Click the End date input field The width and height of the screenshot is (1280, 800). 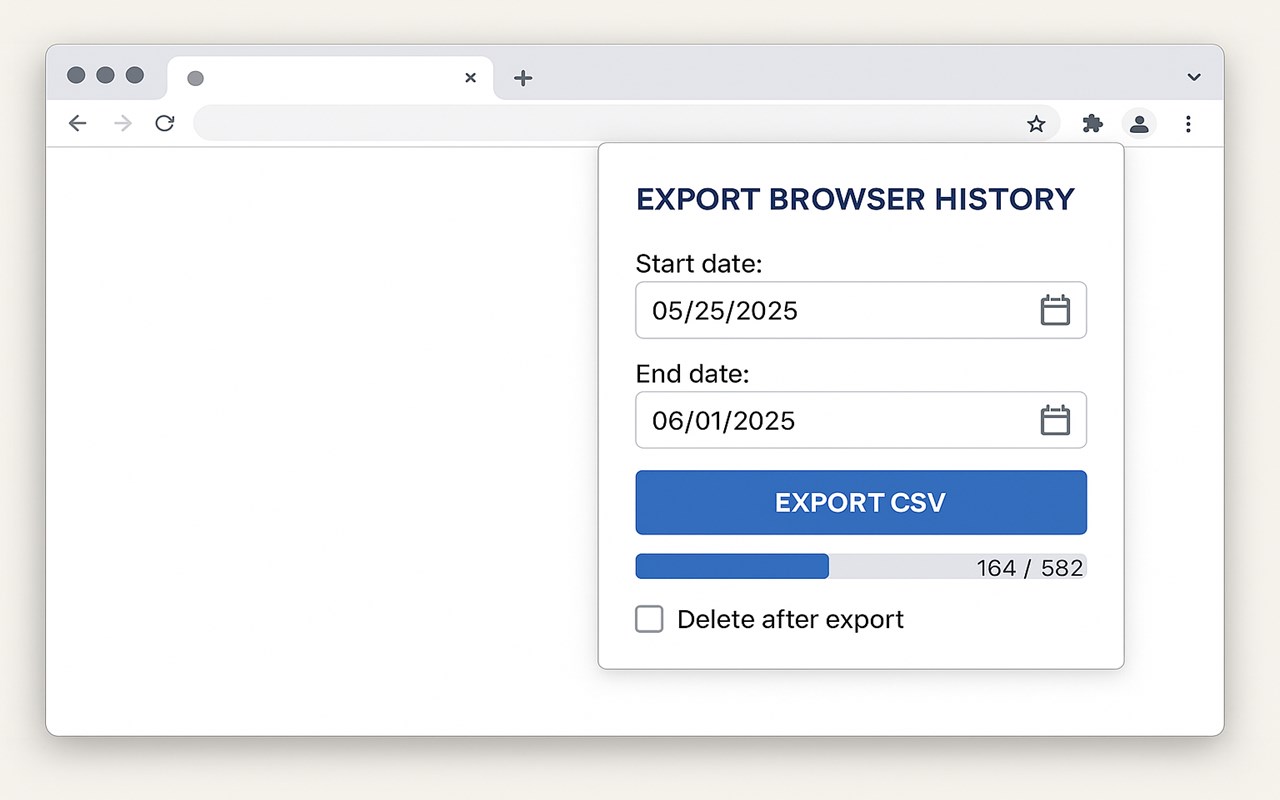(x=830, y=420)
